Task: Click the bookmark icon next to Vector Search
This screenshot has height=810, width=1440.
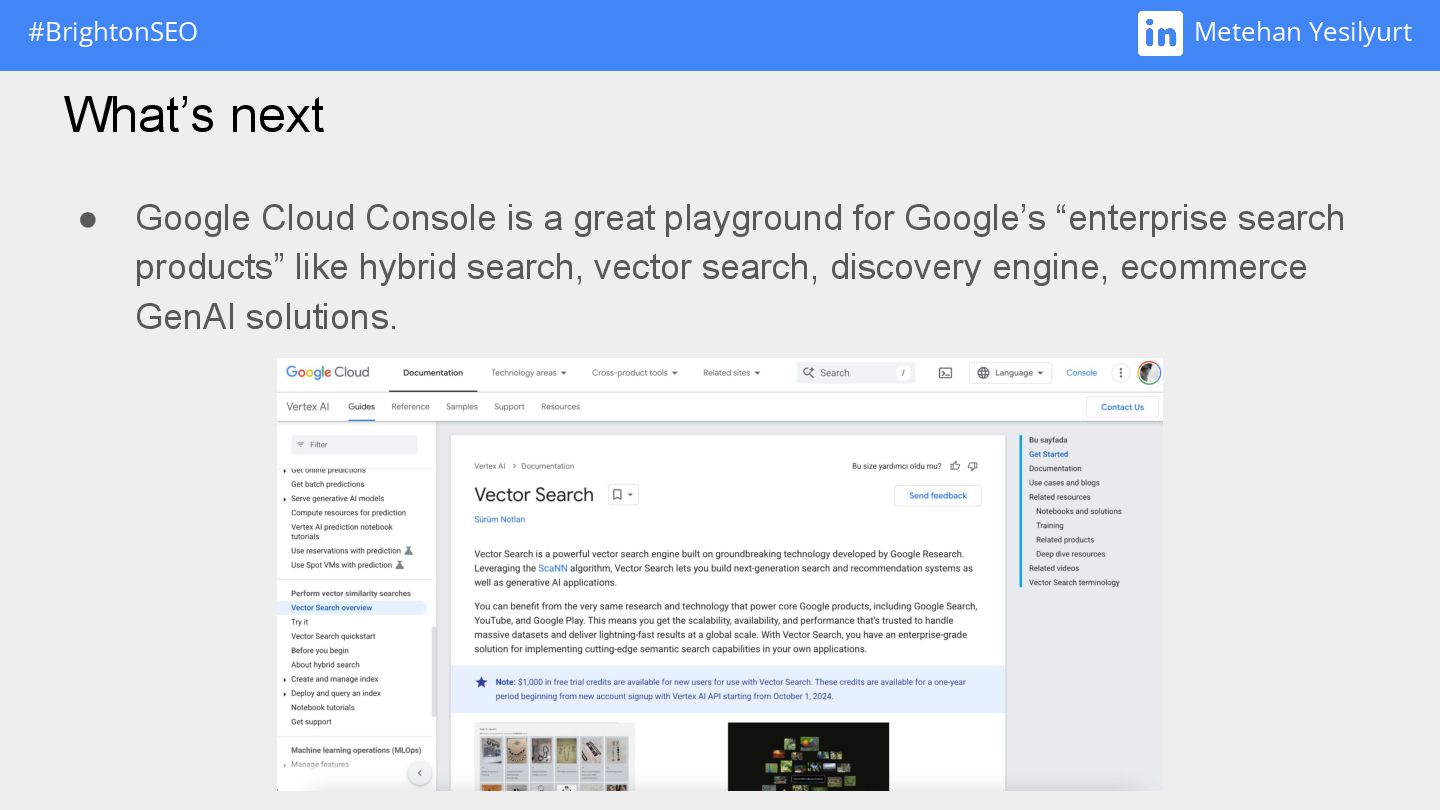Action: pos(617,495)
